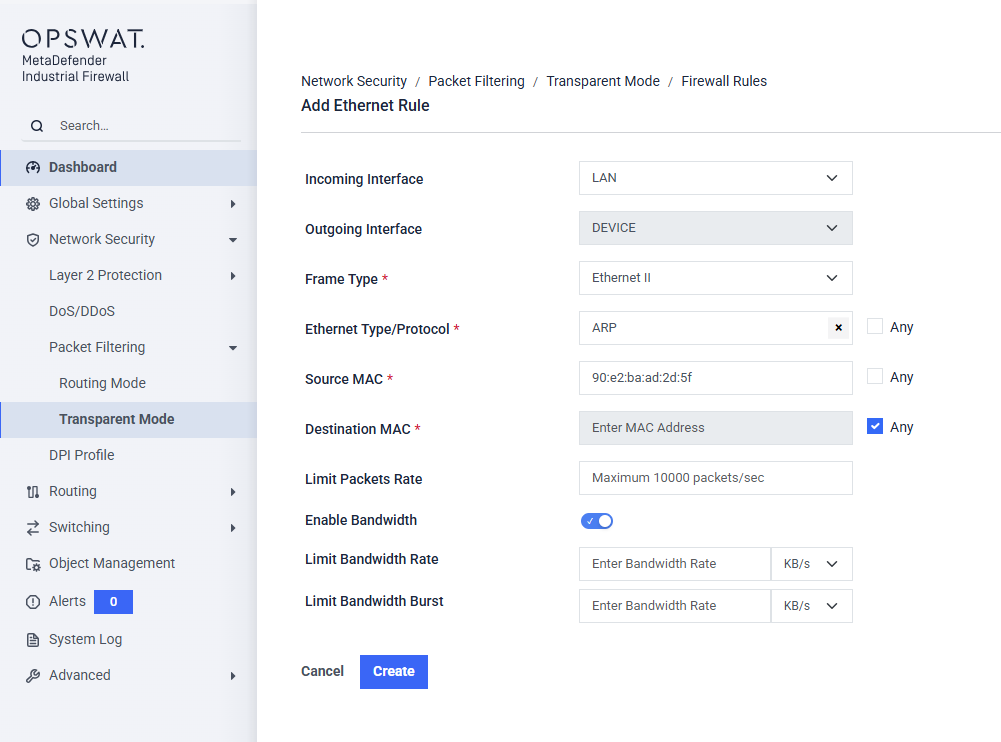Open the Limit Bandwidth Rate KB/s unit dropdown
The width and height of the screenshot is (1001, 742).
tap(811, 564)
